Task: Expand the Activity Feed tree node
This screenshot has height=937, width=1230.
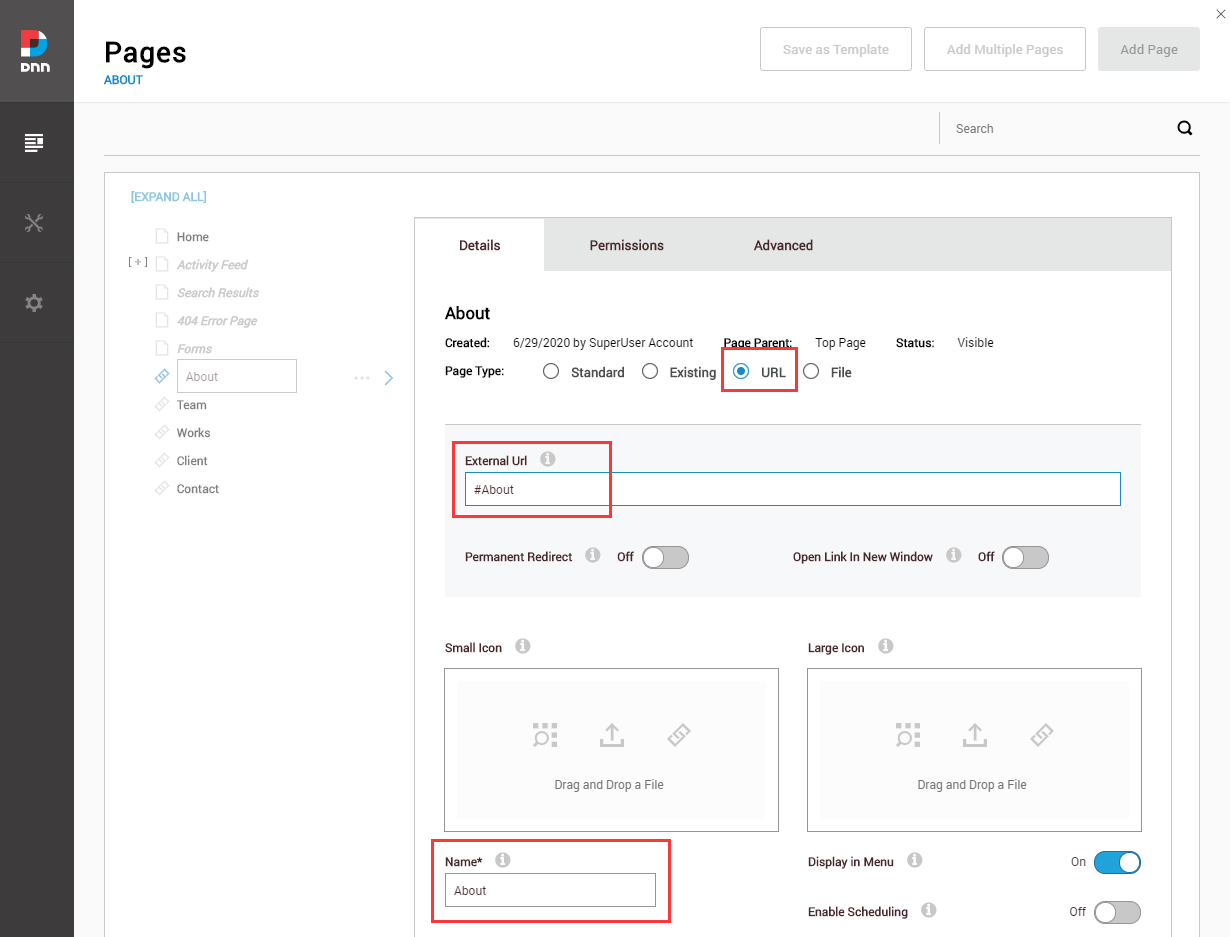Action: 138,263
